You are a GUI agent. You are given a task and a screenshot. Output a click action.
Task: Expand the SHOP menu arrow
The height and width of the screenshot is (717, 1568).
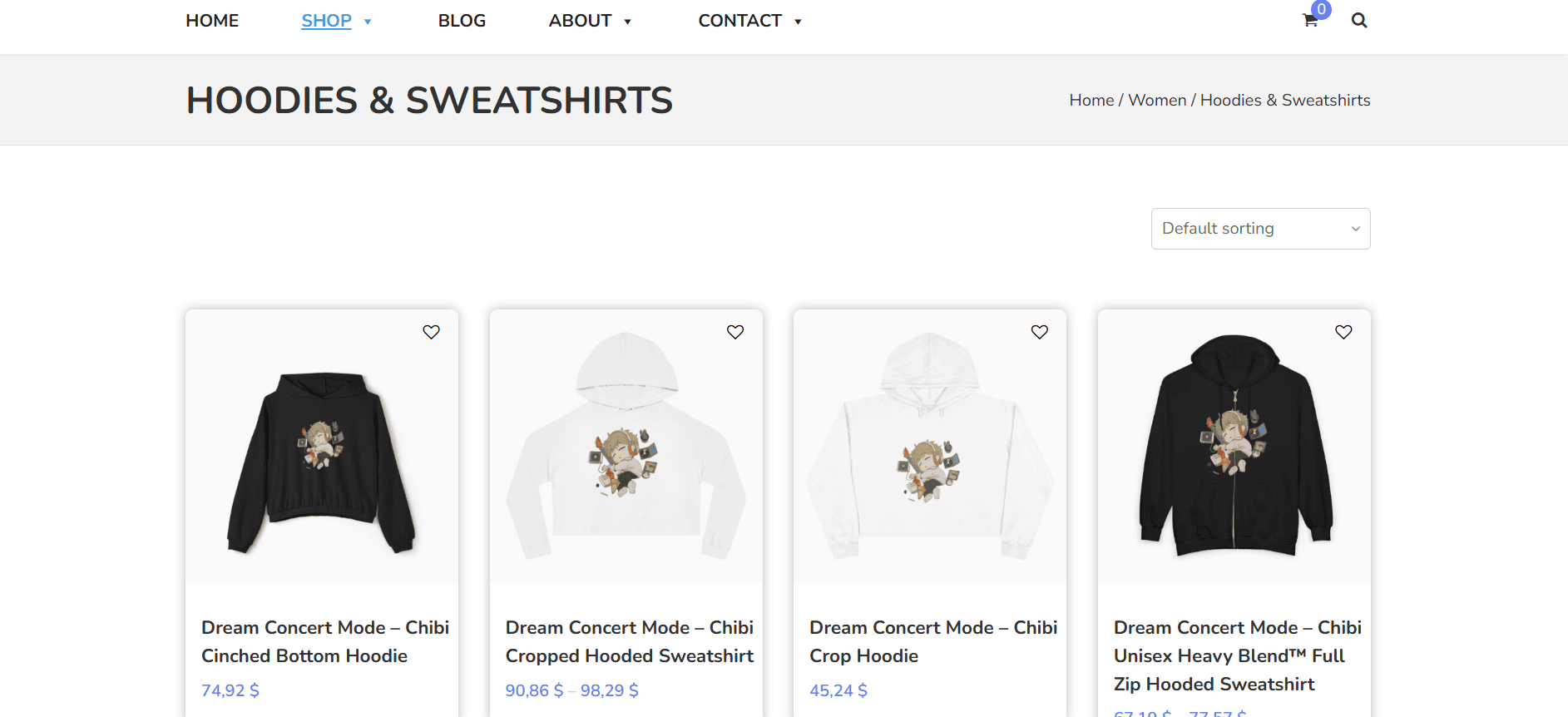[x=368, y=22]
